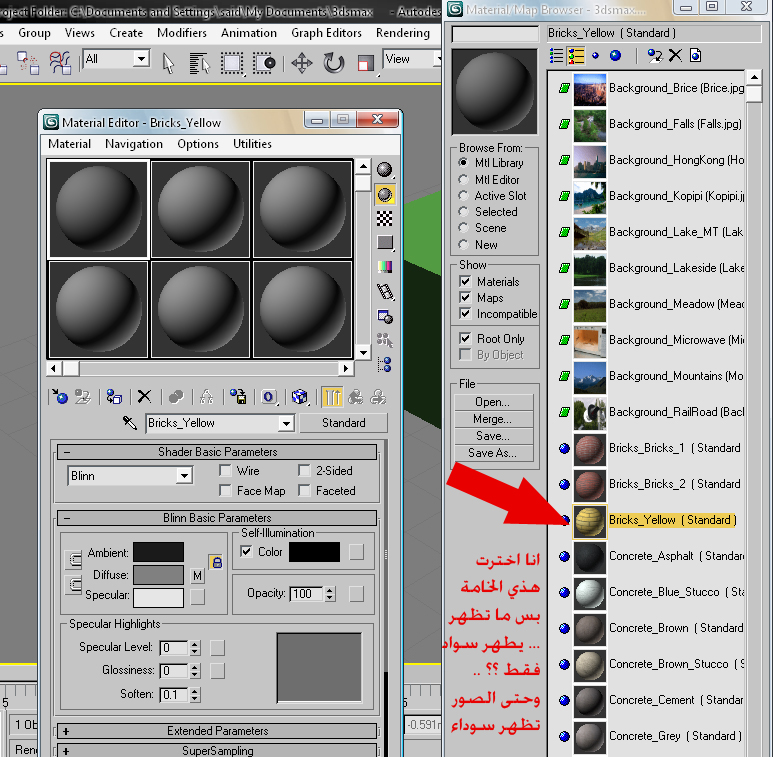Open the Navigation menu
Image resolution: width=773 pixels, height=757 pixels.
tap(134, 144)
